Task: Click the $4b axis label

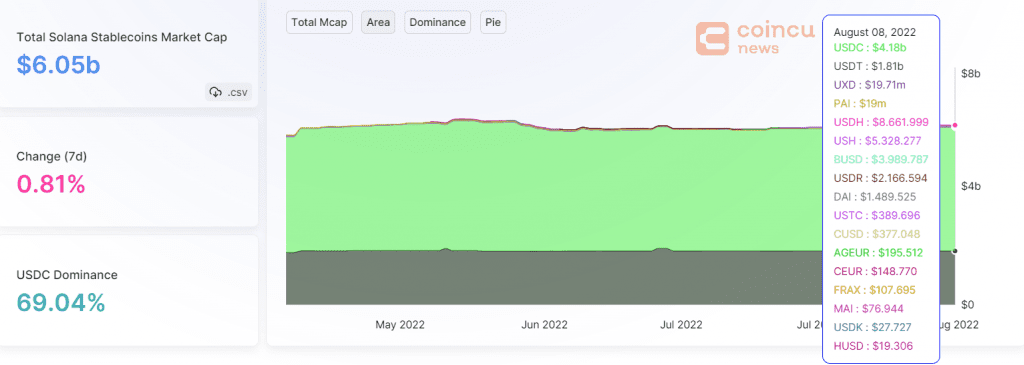Action: click(971, 186)
